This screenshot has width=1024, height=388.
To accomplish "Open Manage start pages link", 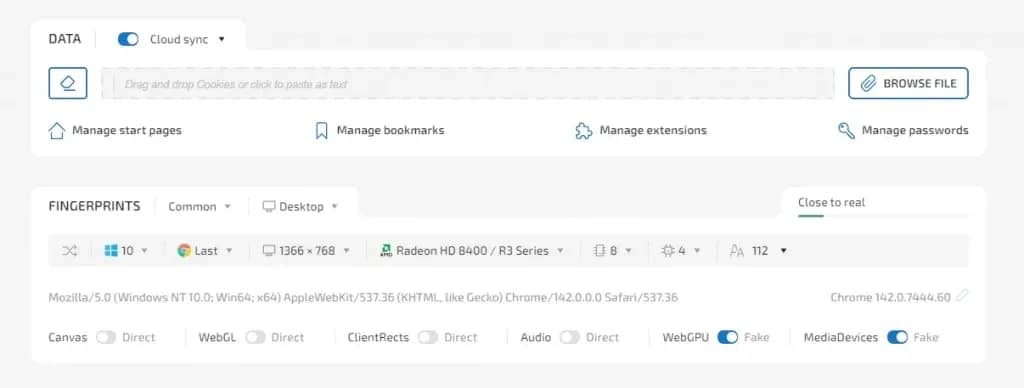I will 115,131.
